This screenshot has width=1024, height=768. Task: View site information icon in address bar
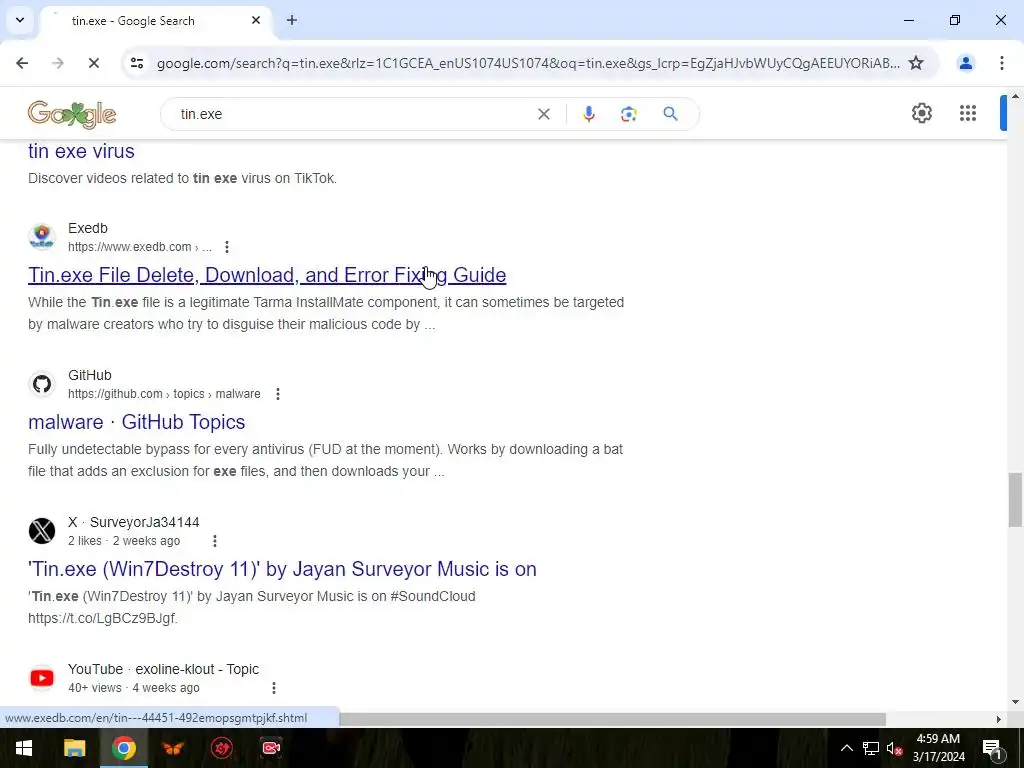136,63
